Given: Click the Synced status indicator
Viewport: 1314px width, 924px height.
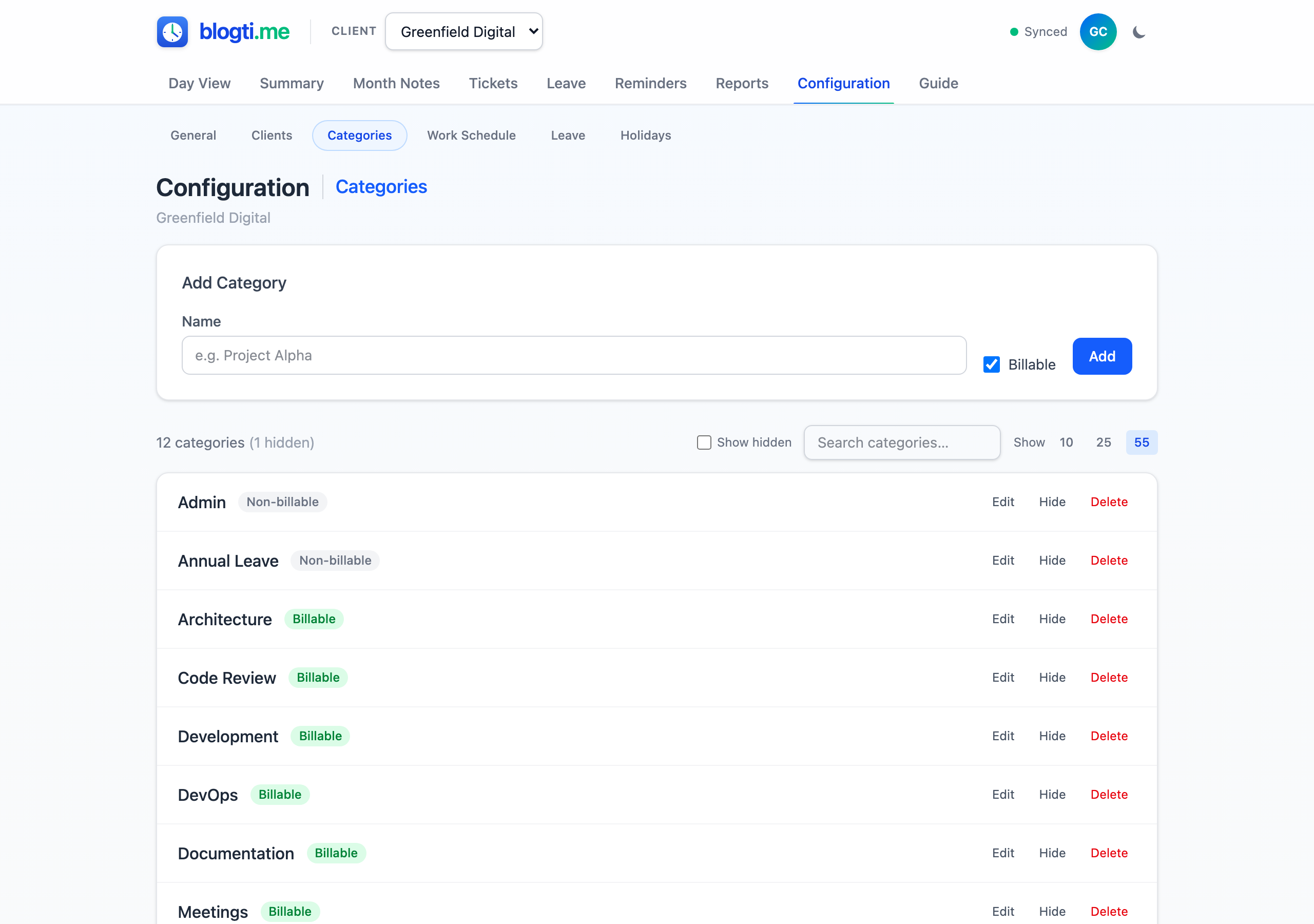Looking at the screenshot, I should click(1038, 32).
